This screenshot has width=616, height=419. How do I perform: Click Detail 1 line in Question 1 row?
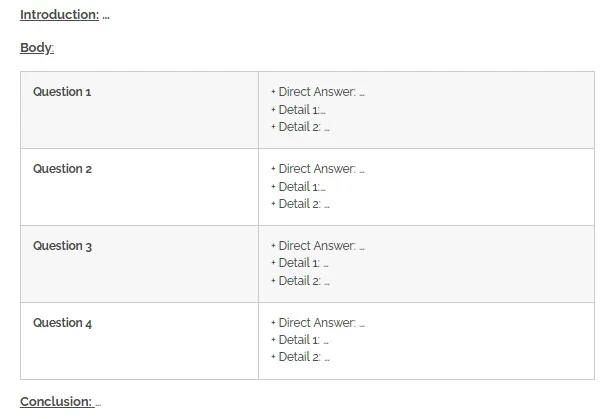click(x=298, y=109)
